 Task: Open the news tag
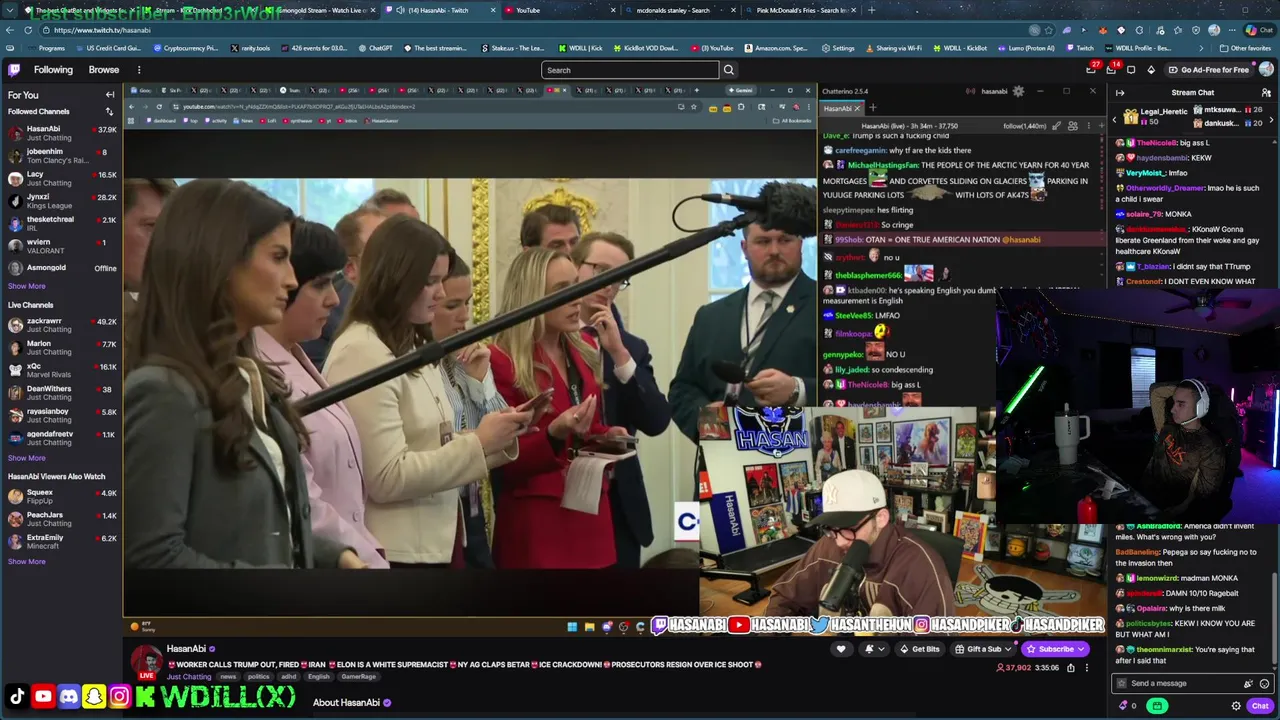point(228,677)
